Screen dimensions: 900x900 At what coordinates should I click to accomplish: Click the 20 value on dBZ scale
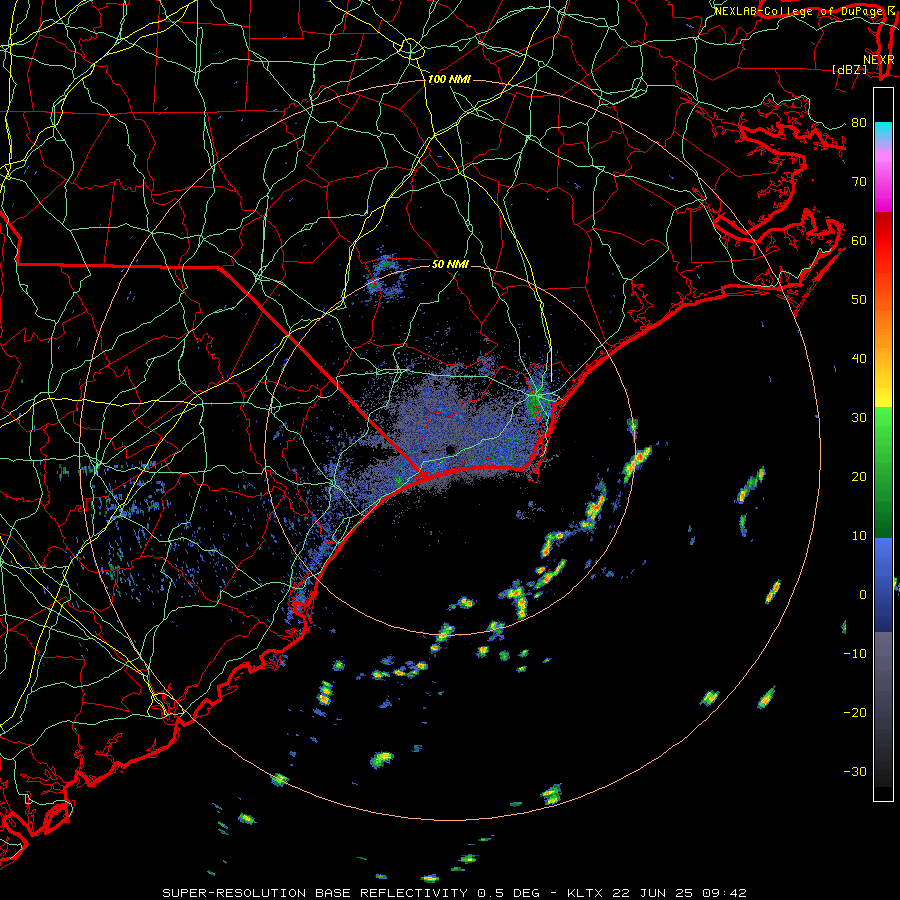point(859,476)
